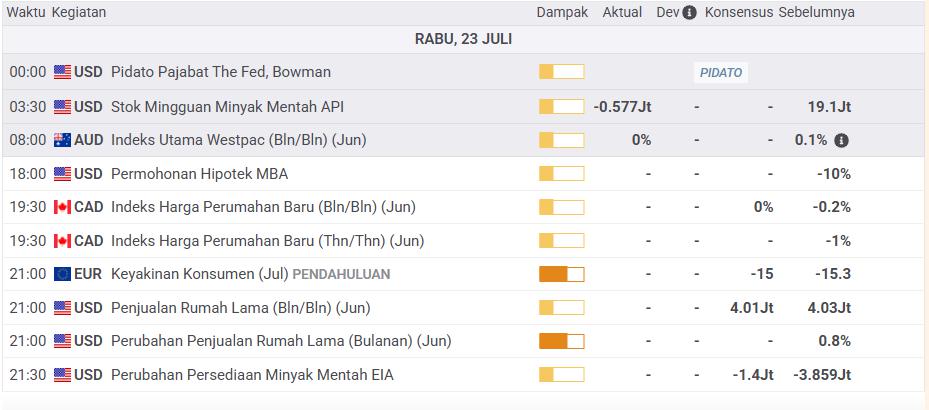929x410 pixels.
Task: Select the PIDATO badge on Bowman row
Action: pos(721,73)
